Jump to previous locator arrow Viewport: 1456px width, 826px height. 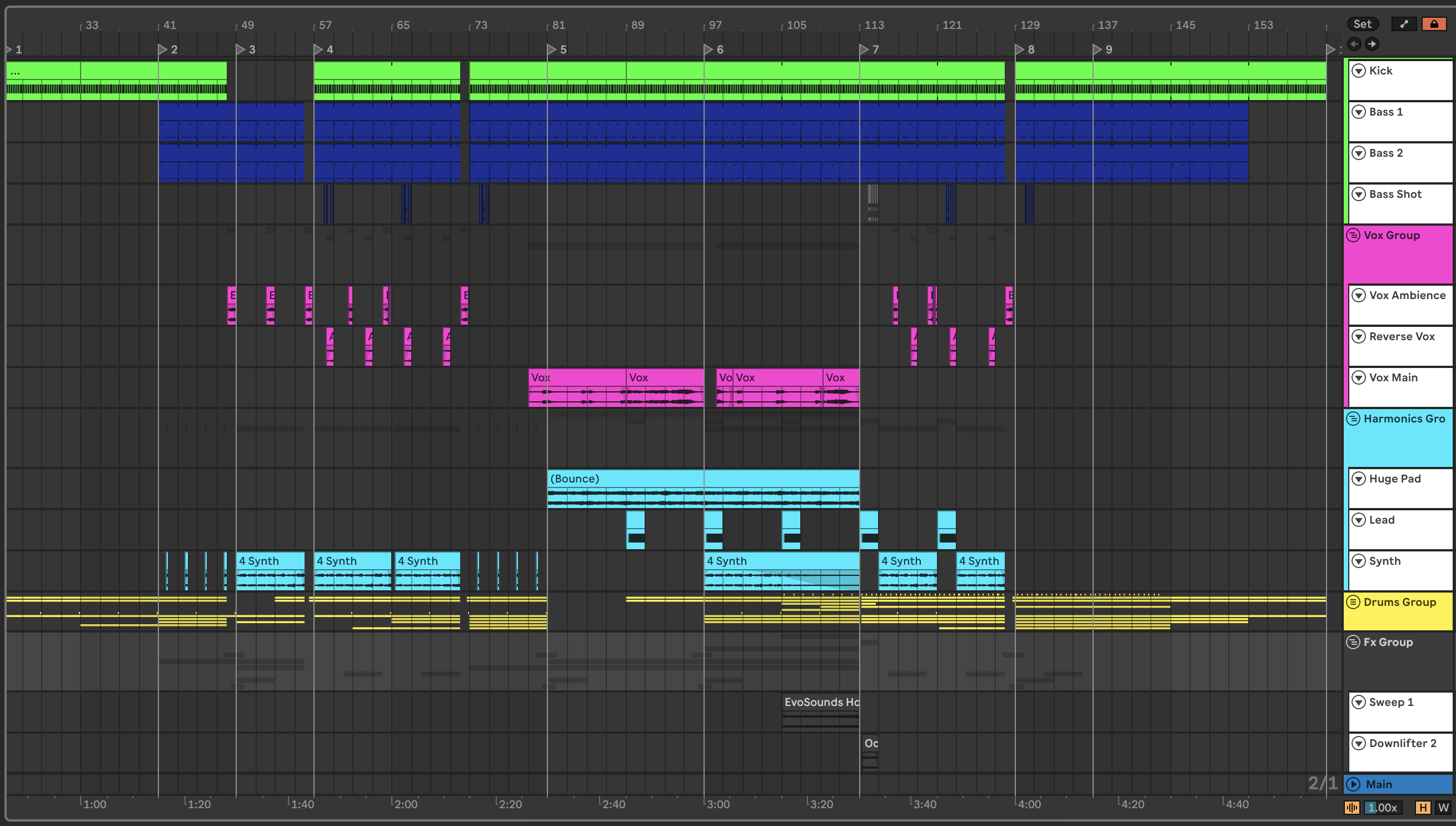pyautogui.click(x=1354, y=44)
